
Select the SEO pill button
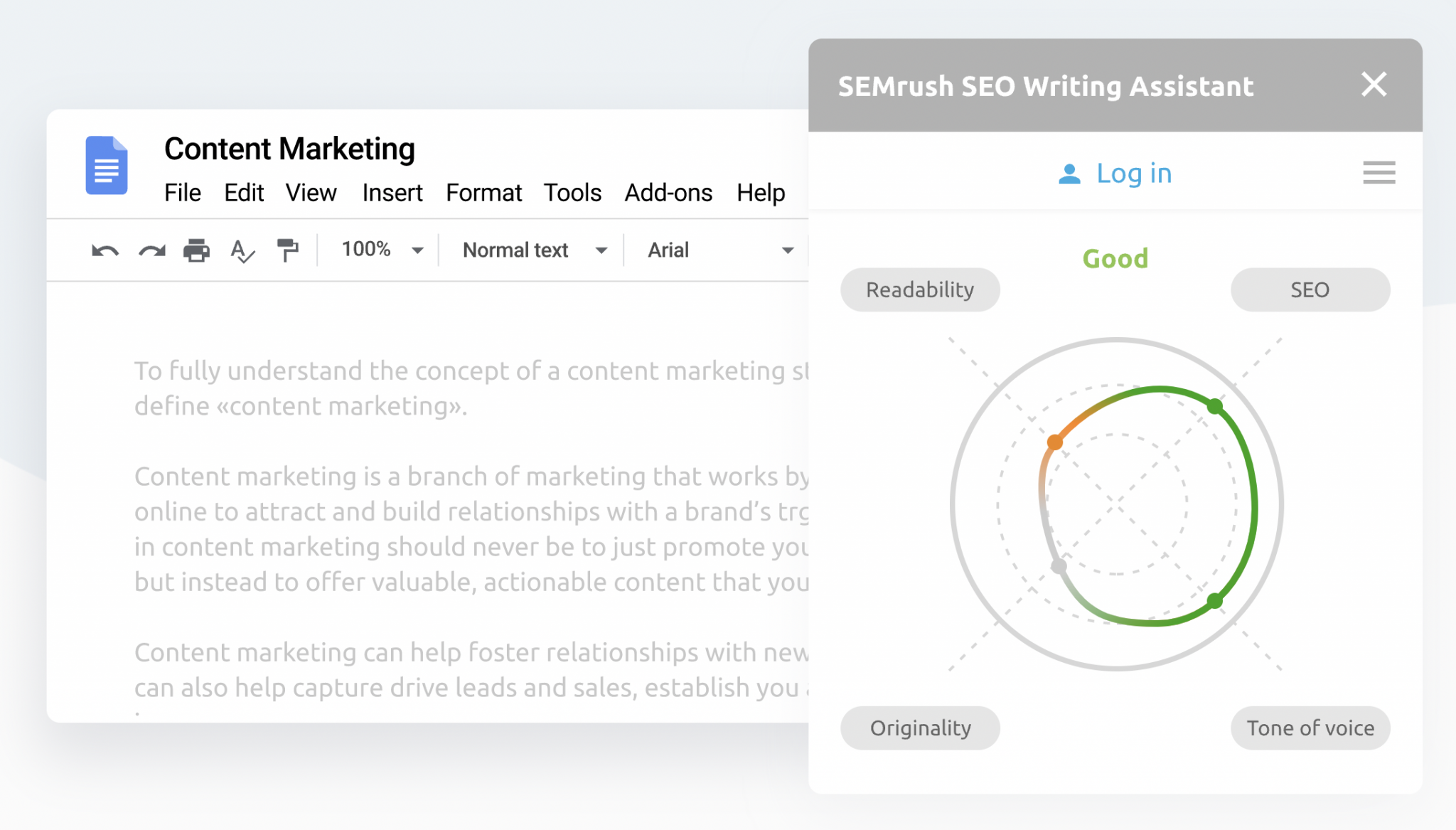pyautogui.click(x=1310, y=290)
